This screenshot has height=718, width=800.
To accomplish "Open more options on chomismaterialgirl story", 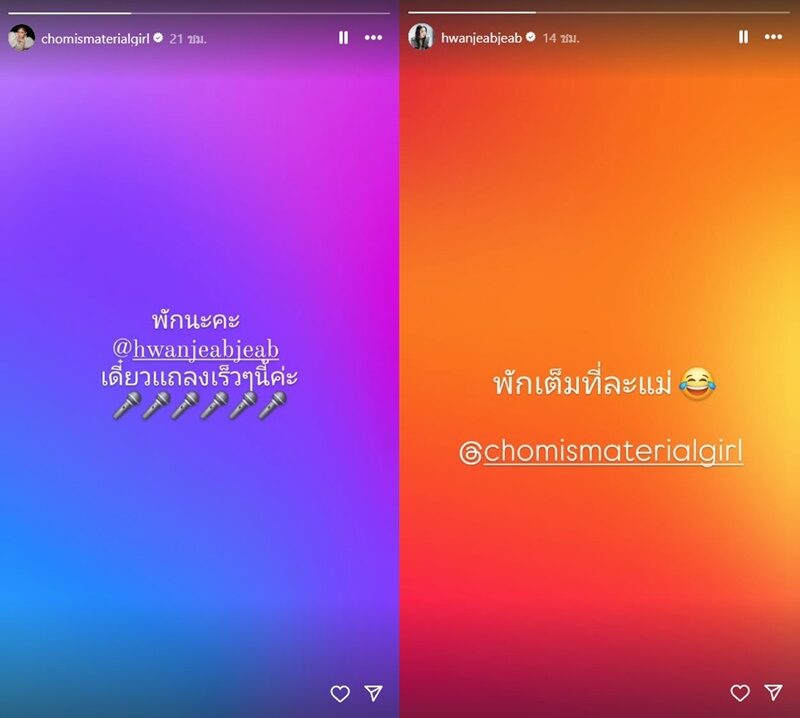I will pos(373,37).
